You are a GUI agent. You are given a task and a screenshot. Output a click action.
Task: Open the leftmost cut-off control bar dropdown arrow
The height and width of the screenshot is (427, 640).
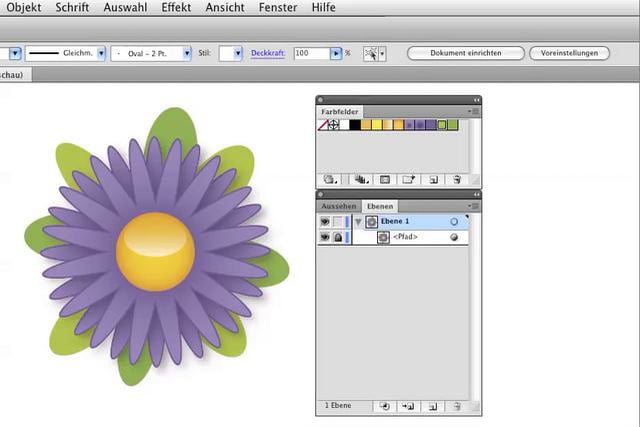[x=15, y=53]
